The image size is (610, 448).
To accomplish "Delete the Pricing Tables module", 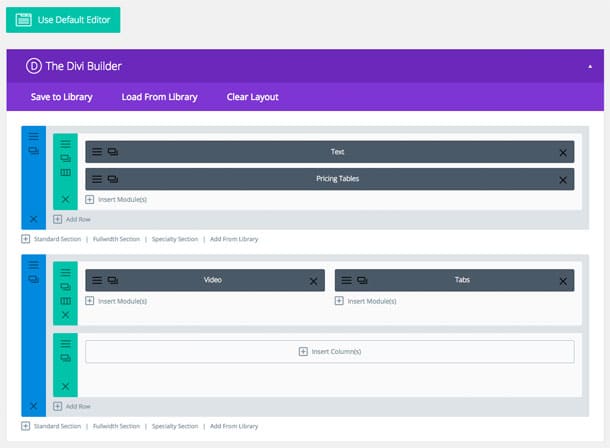I will (563, 180).
